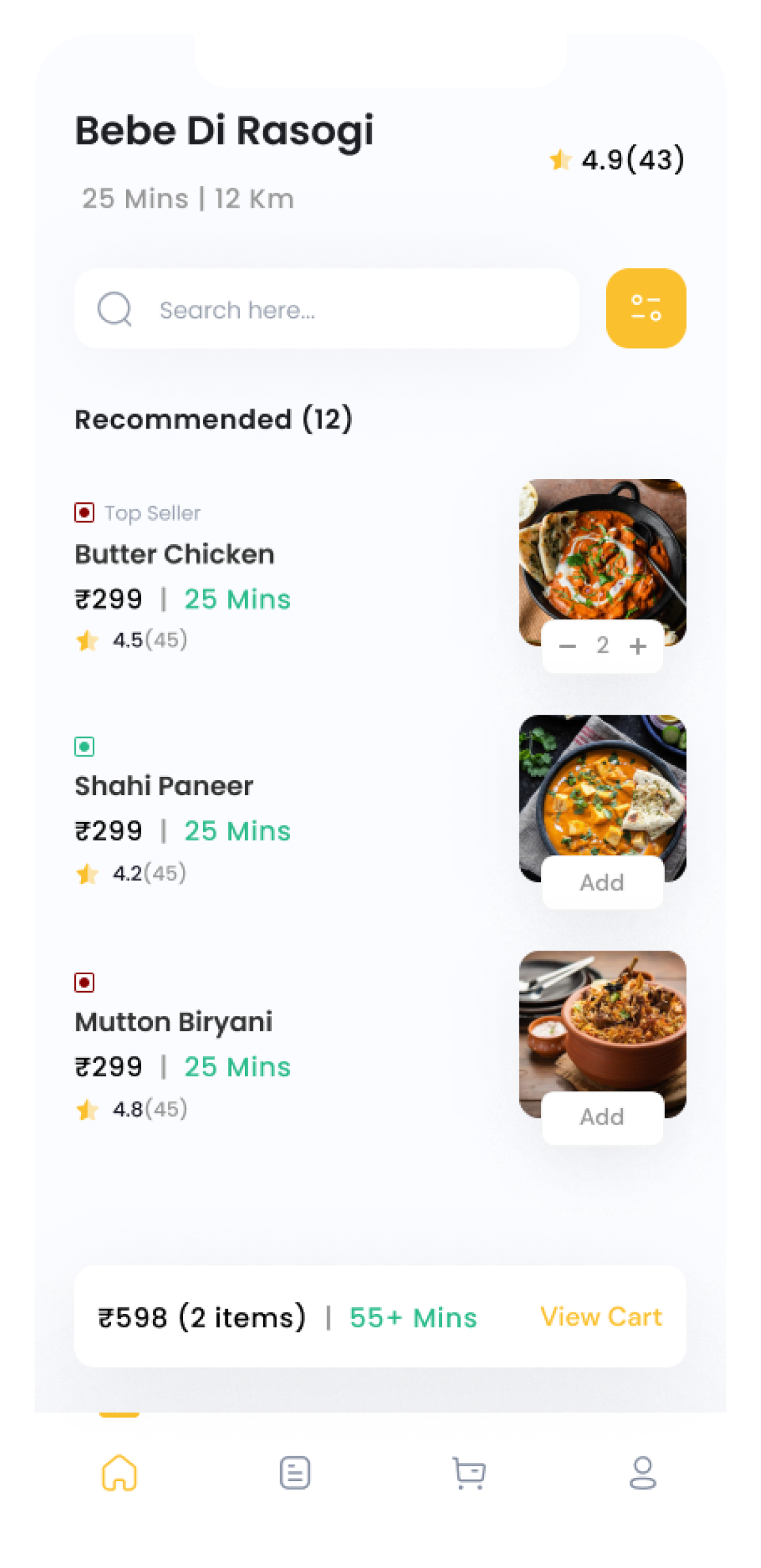Open the profile icon in bottom navigation
Screen dimensions: 761x1568
coord(643,1473)
